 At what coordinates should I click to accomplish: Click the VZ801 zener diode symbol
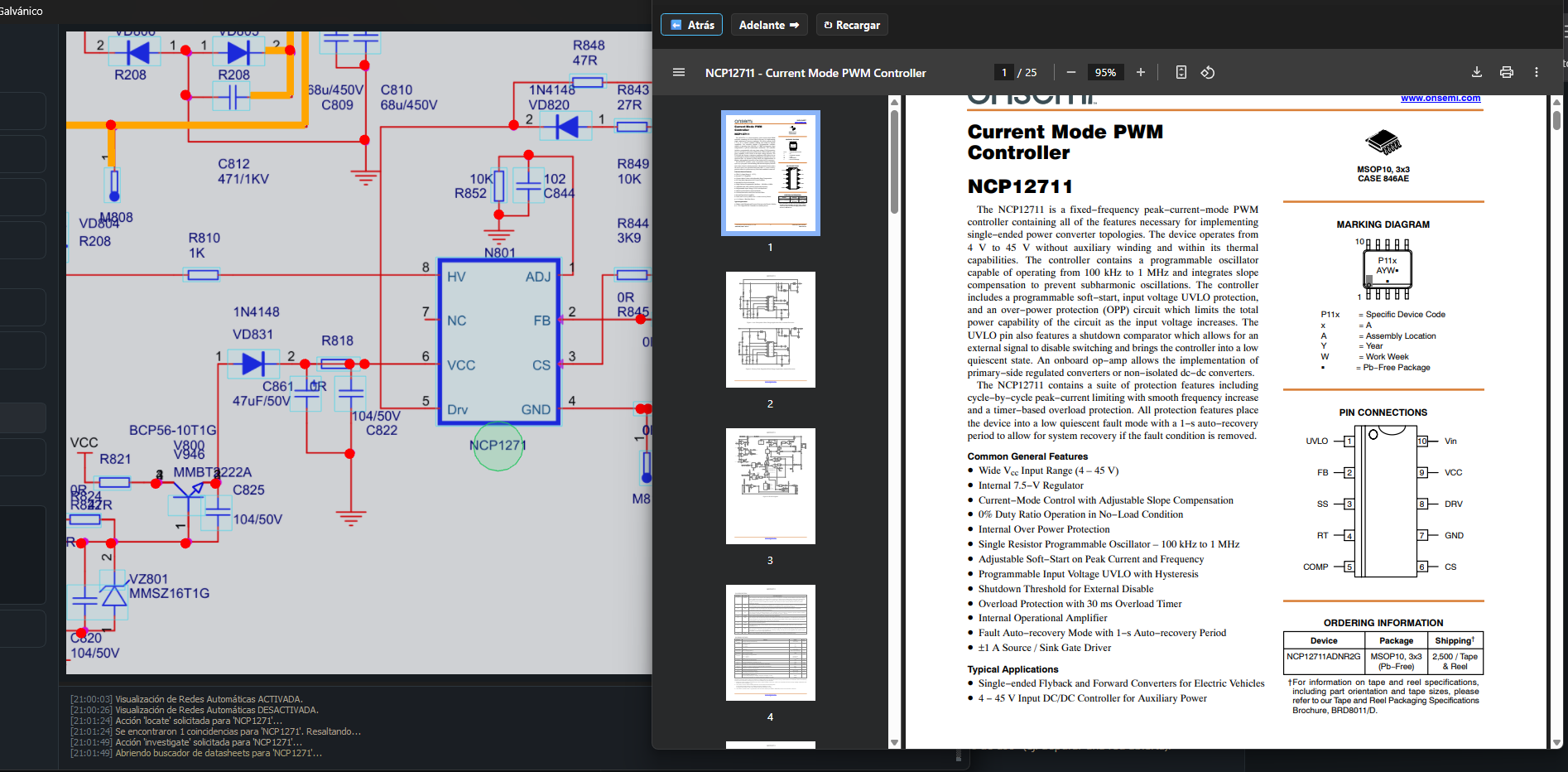point(113,596)
